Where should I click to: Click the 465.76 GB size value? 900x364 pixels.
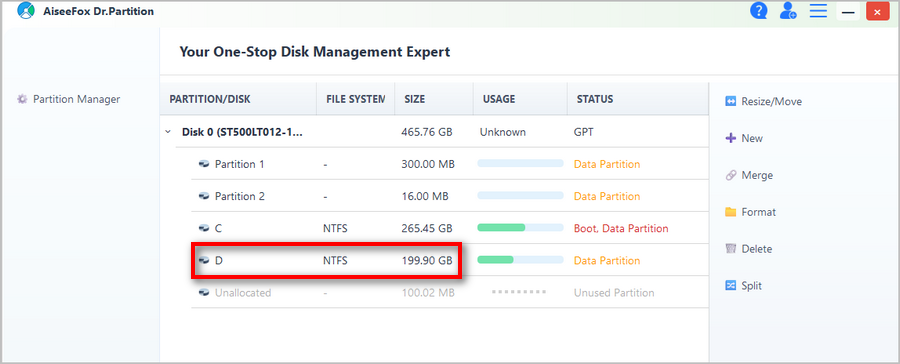[x=426, y=132]
